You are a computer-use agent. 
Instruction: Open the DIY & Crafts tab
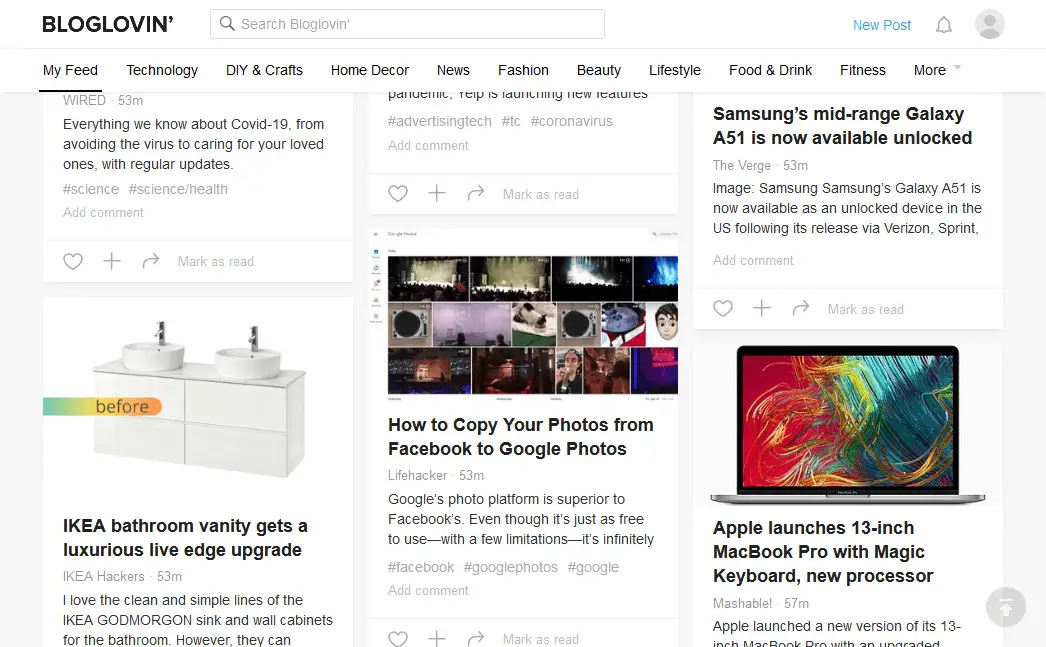[x=264, y=70]
